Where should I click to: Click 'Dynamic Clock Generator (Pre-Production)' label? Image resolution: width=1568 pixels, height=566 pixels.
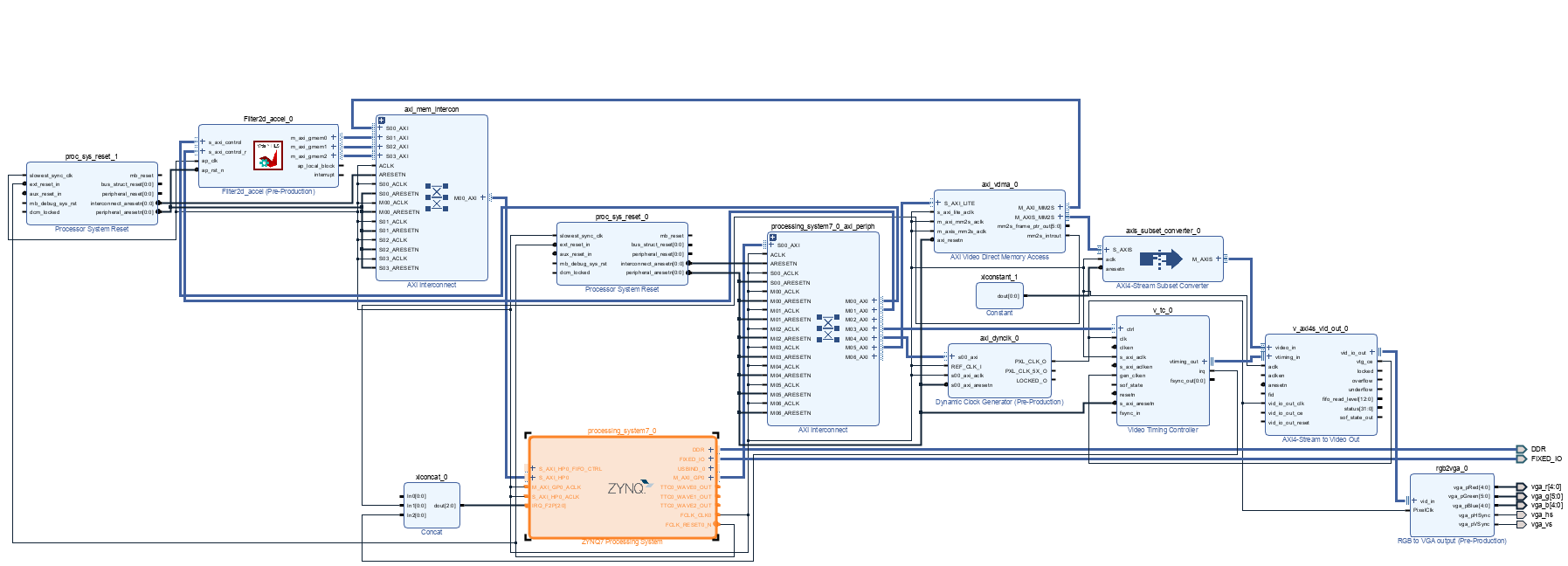999,403
